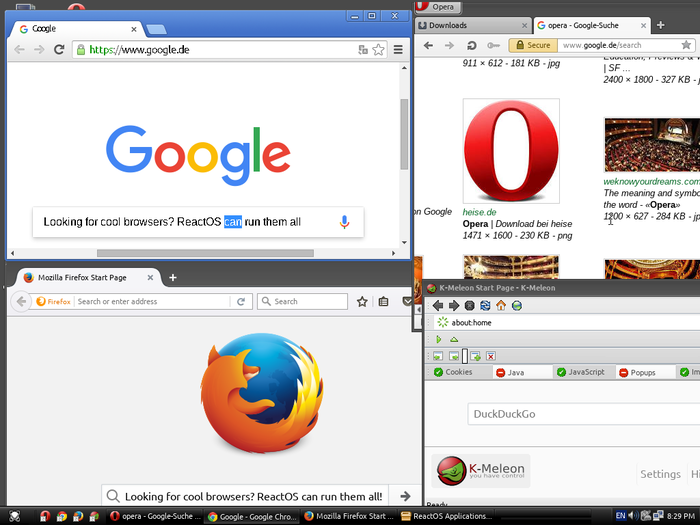
Task: Switch to the Opera Downloads tab
Action: [473, 25]
